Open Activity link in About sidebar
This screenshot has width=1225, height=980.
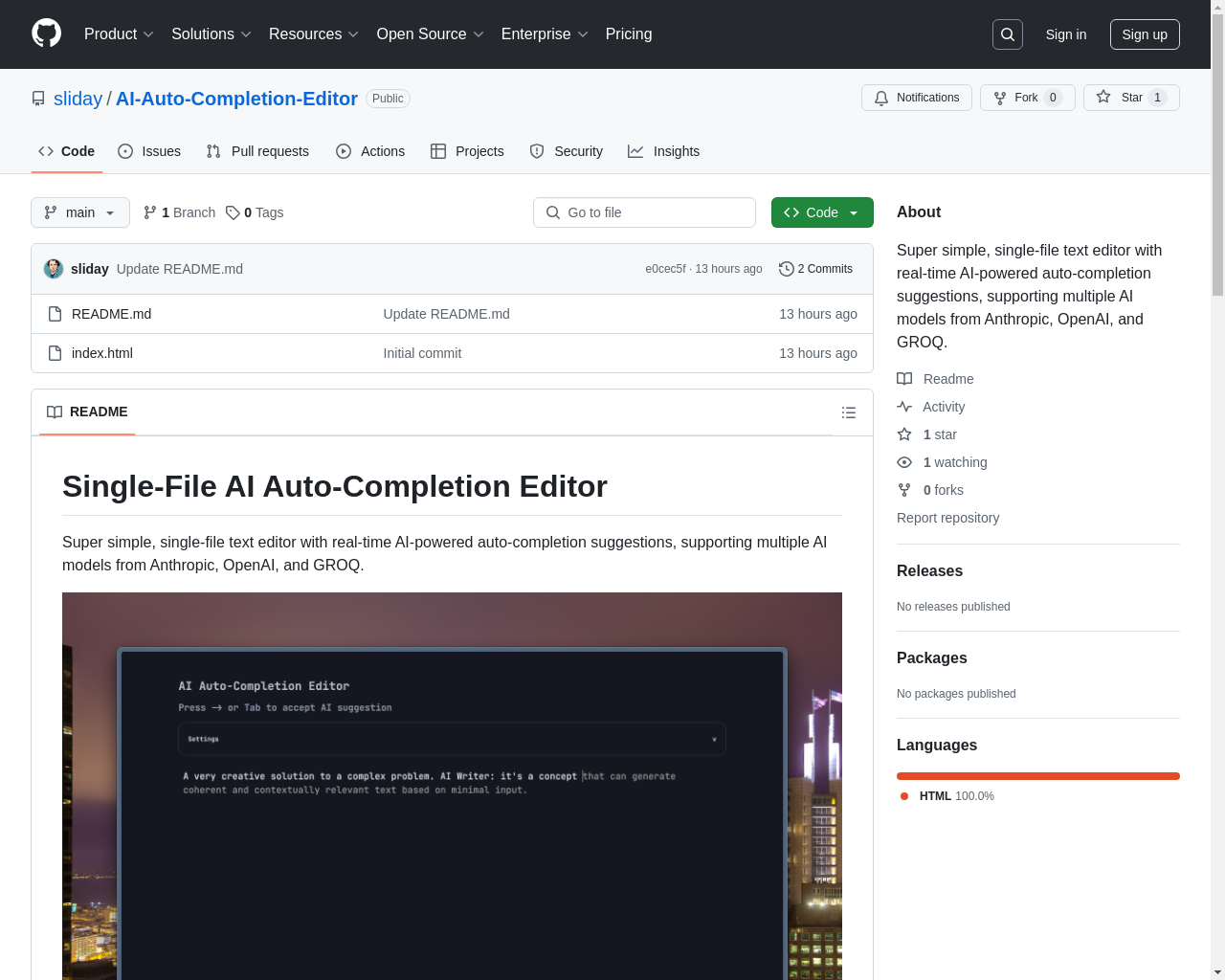[x=930, y=407]
